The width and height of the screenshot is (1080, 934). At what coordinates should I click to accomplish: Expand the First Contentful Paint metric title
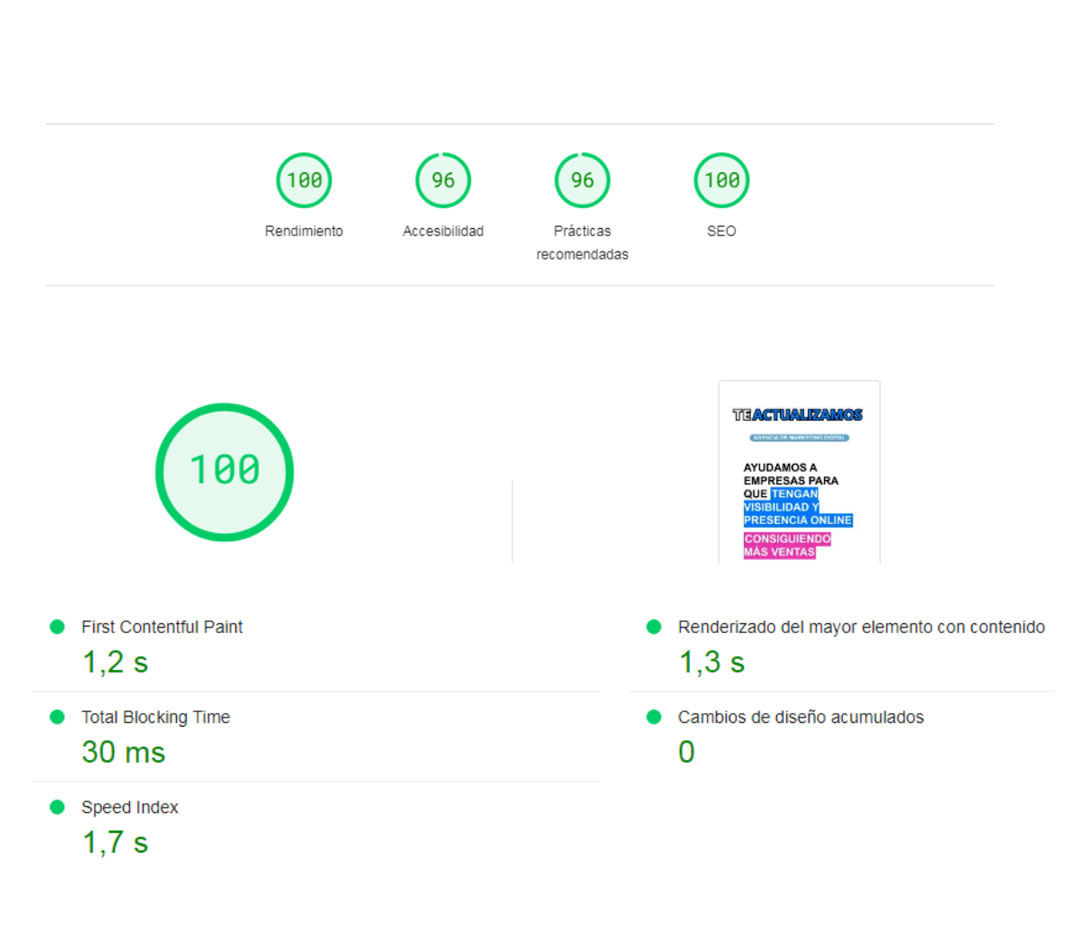point(162,627)
